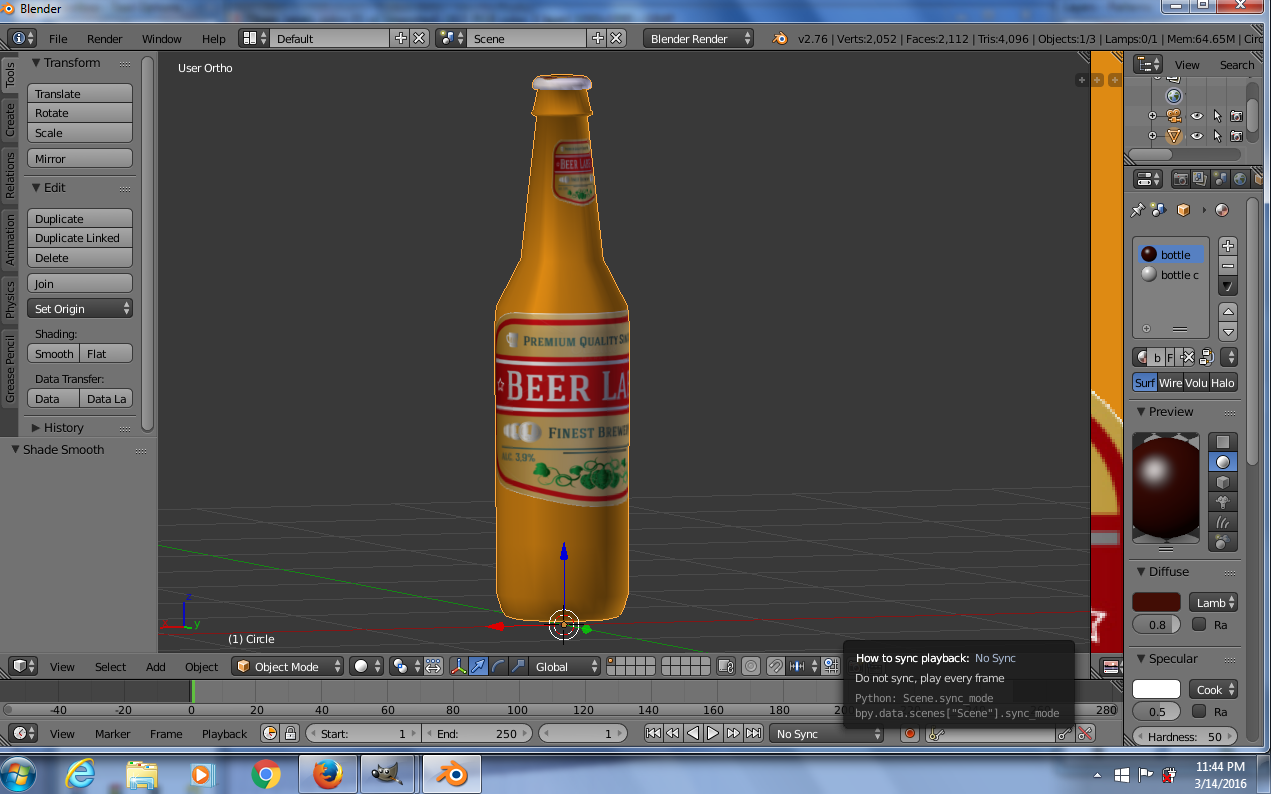Viewport: 1280px width, 800px height.
Task: Select Monkey preview type icon
Action: (1224, 502)
